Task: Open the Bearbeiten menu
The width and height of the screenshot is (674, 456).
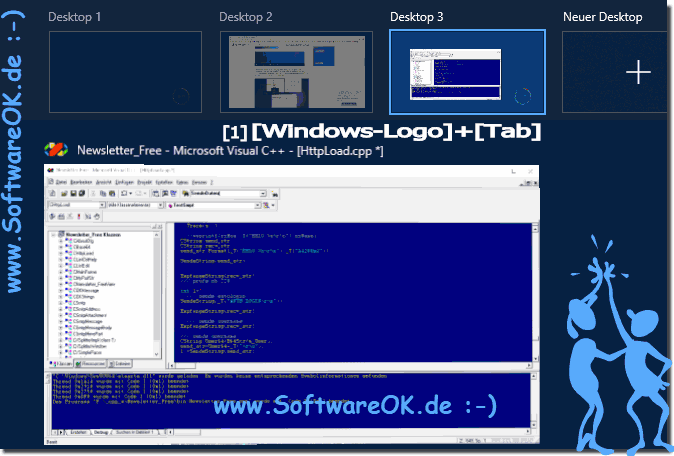Action: tap(81, 182)
